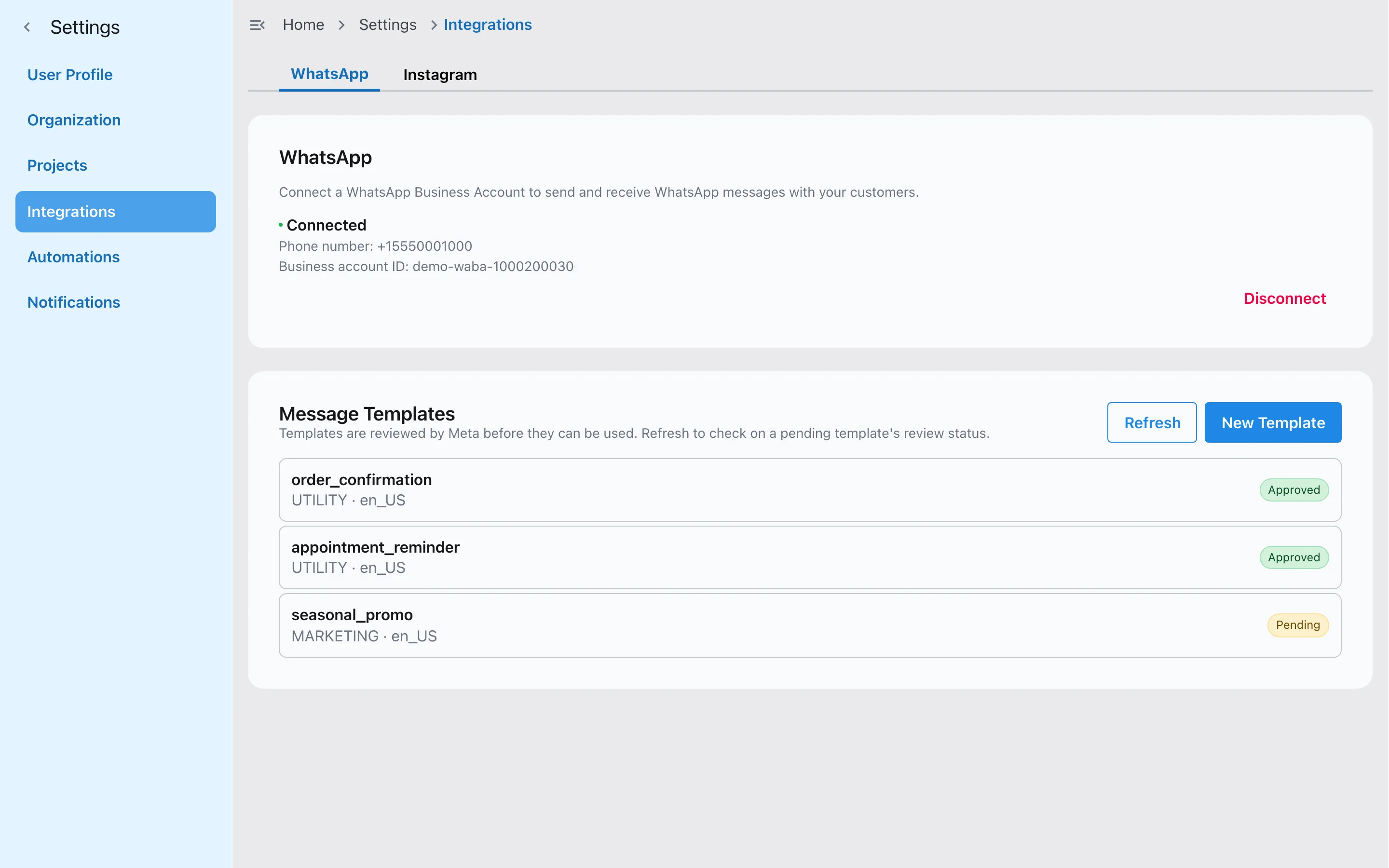Image resolution: width=1389 pixels, height=868 pixels.
Task: Refresh the message templates list
Action: 1152,422
